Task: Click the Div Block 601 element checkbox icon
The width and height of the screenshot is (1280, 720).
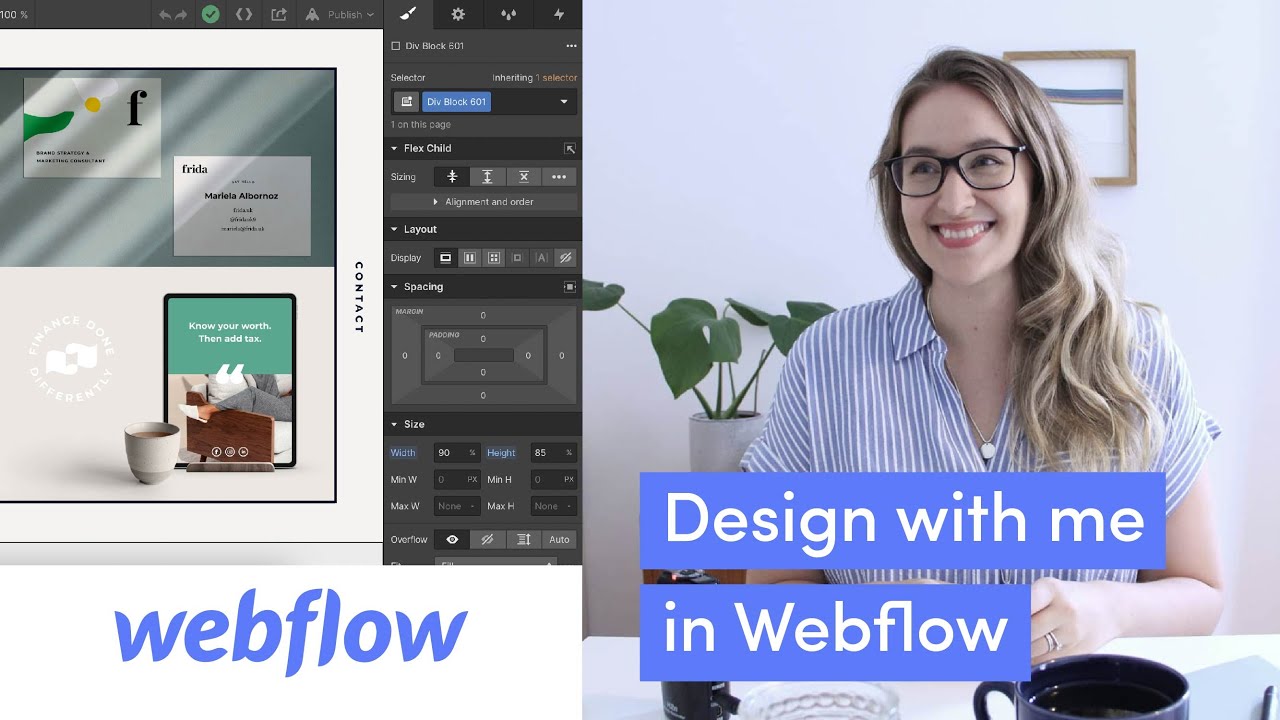Action: (396, 46)
